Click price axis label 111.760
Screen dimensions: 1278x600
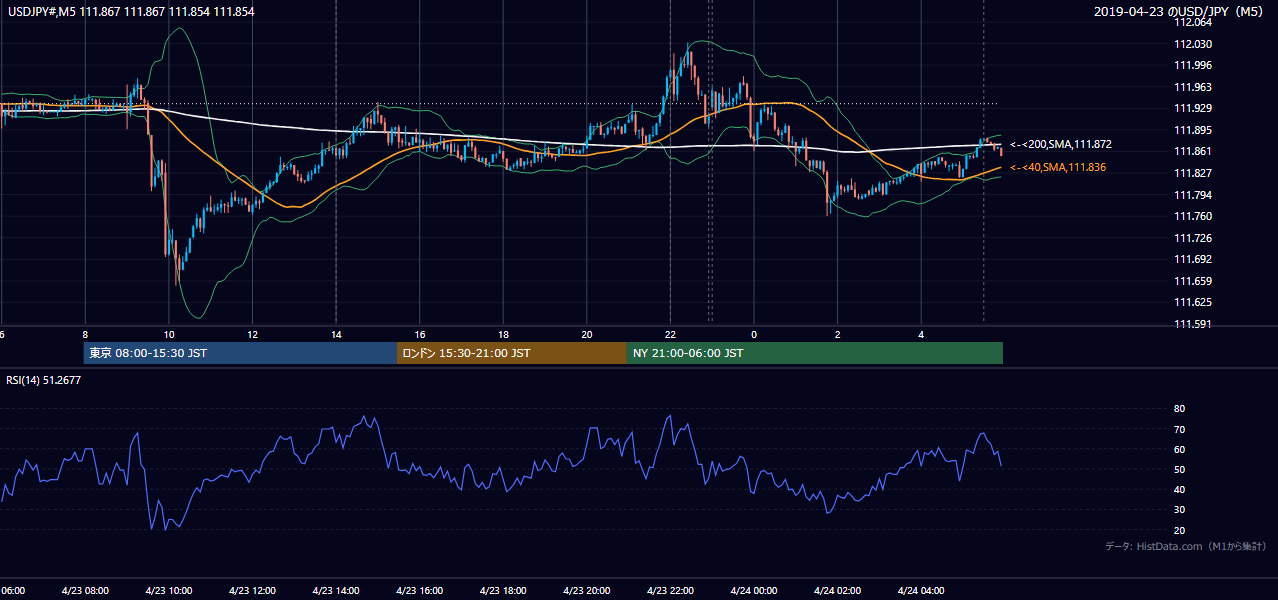click(1193, 216)
